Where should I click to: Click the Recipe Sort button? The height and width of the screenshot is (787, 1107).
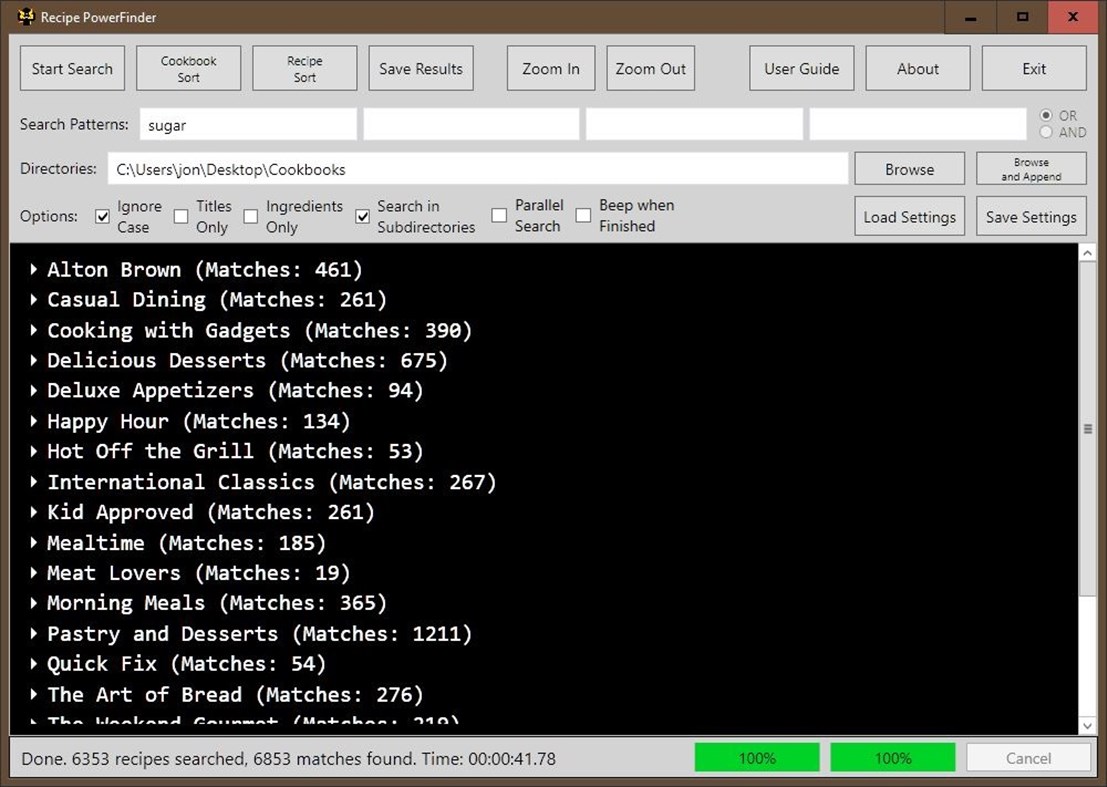coord(304,68)
